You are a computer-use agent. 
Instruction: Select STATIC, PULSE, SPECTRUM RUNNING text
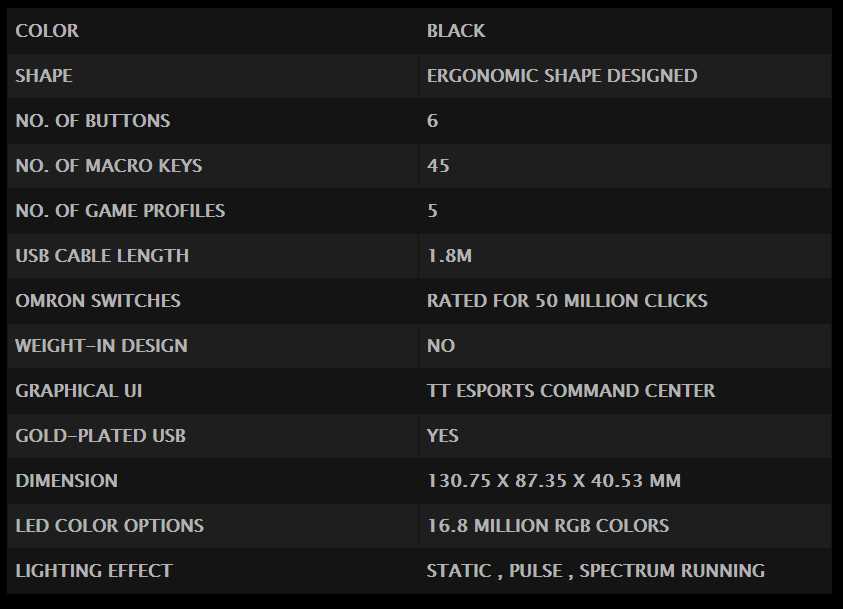coord(596,571)
